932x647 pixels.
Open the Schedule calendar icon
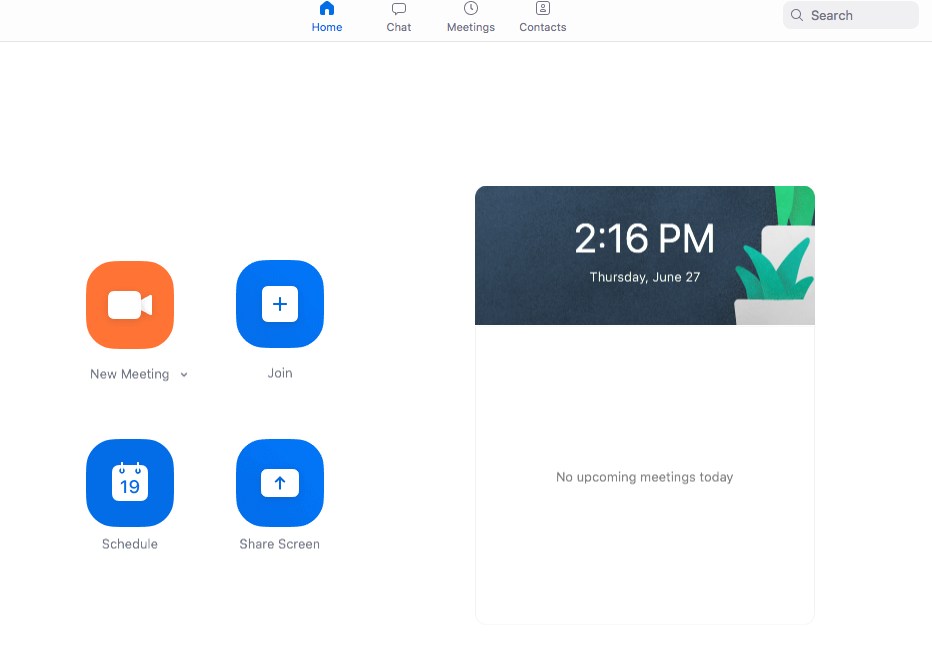(130, 483)
